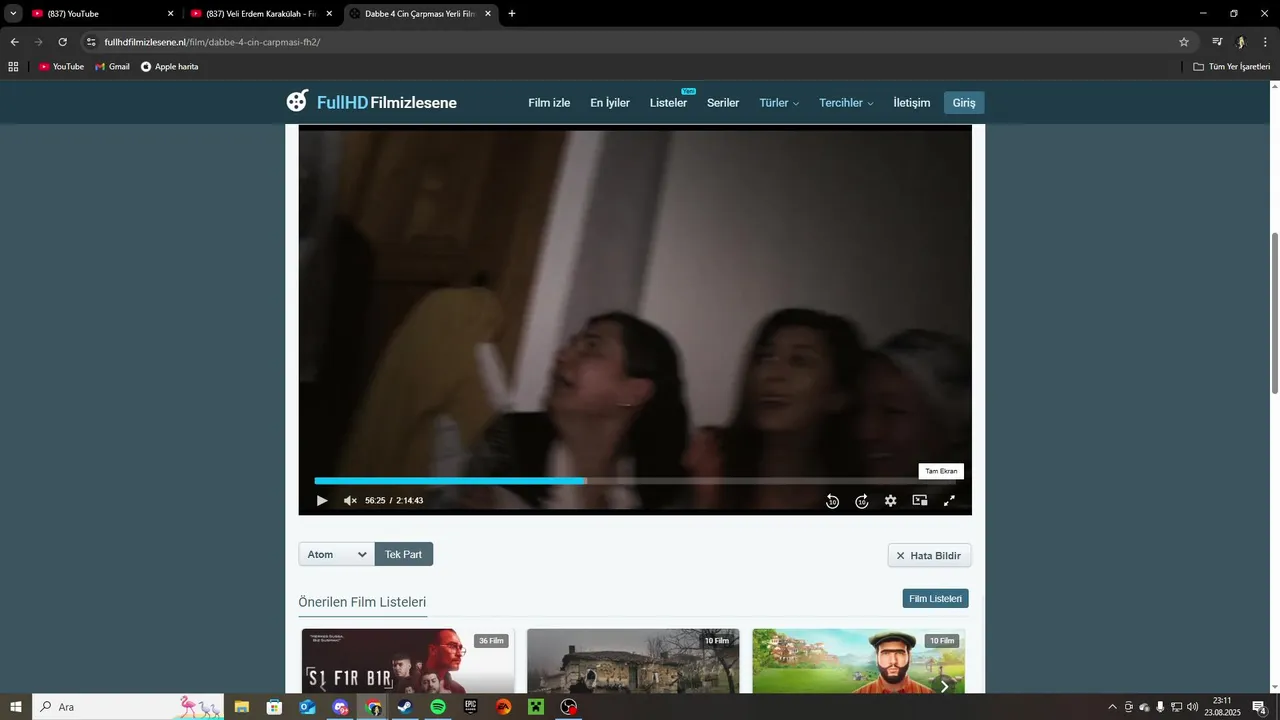1280x720 pixels.
Task: Open the Windows Start menu
Action: [x=16, y=707]
